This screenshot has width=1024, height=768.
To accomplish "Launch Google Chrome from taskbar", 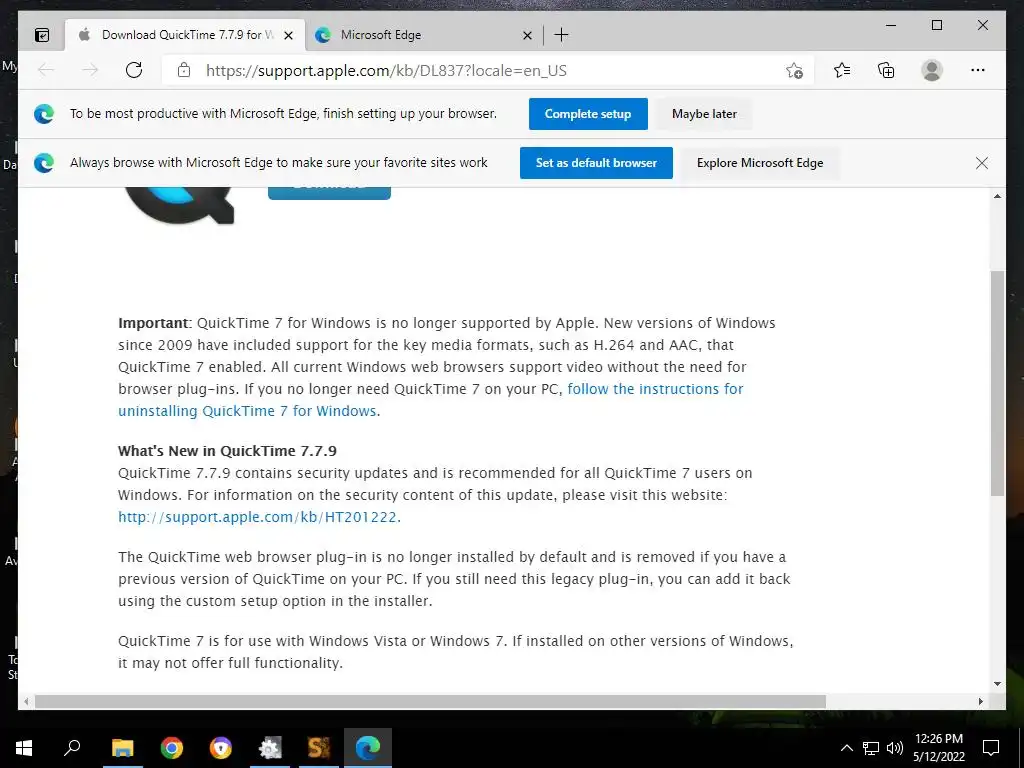I will [x=172, y=748].
